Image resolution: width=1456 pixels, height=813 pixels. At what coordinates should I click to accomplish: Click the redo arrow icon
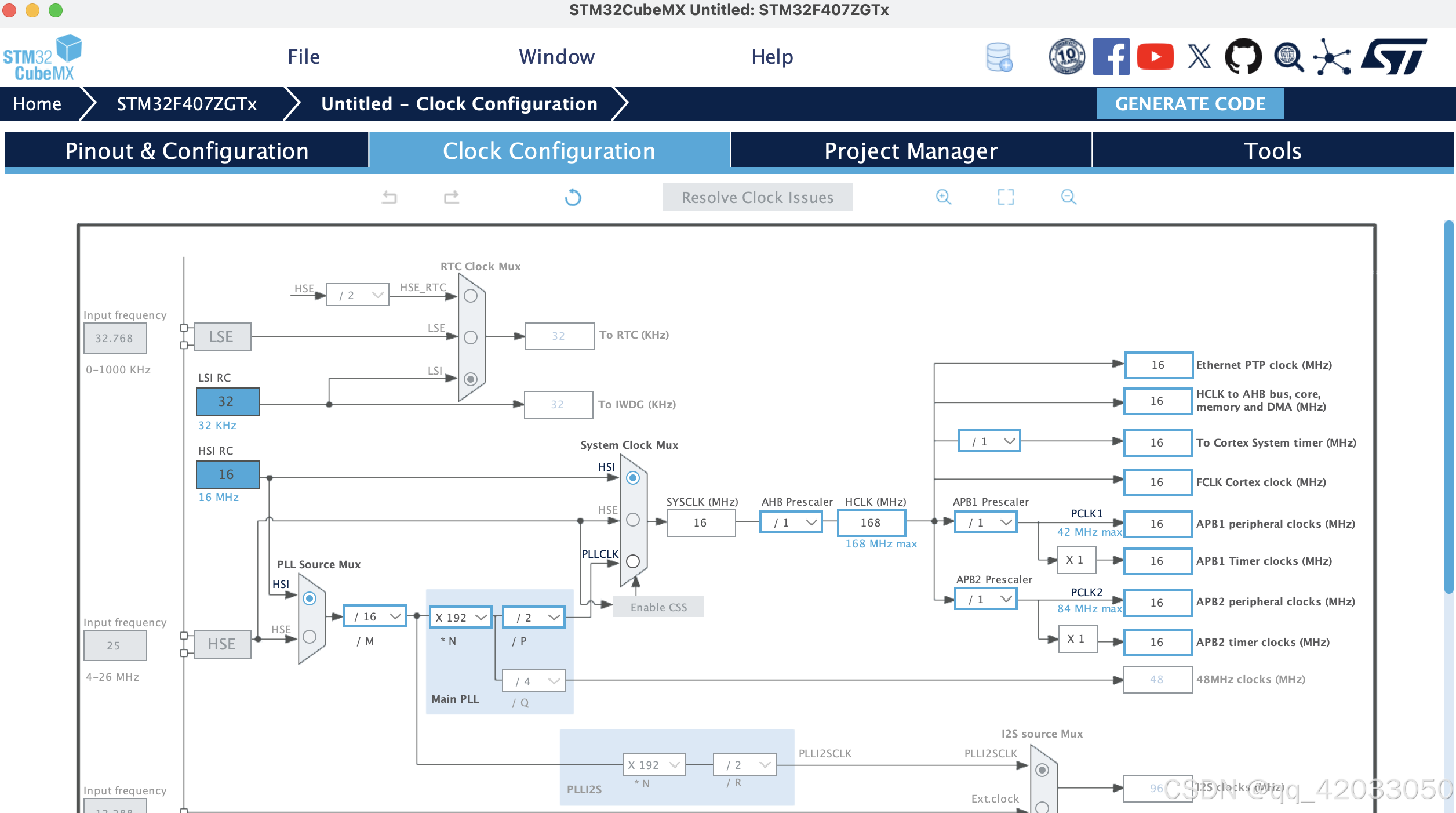452,198
